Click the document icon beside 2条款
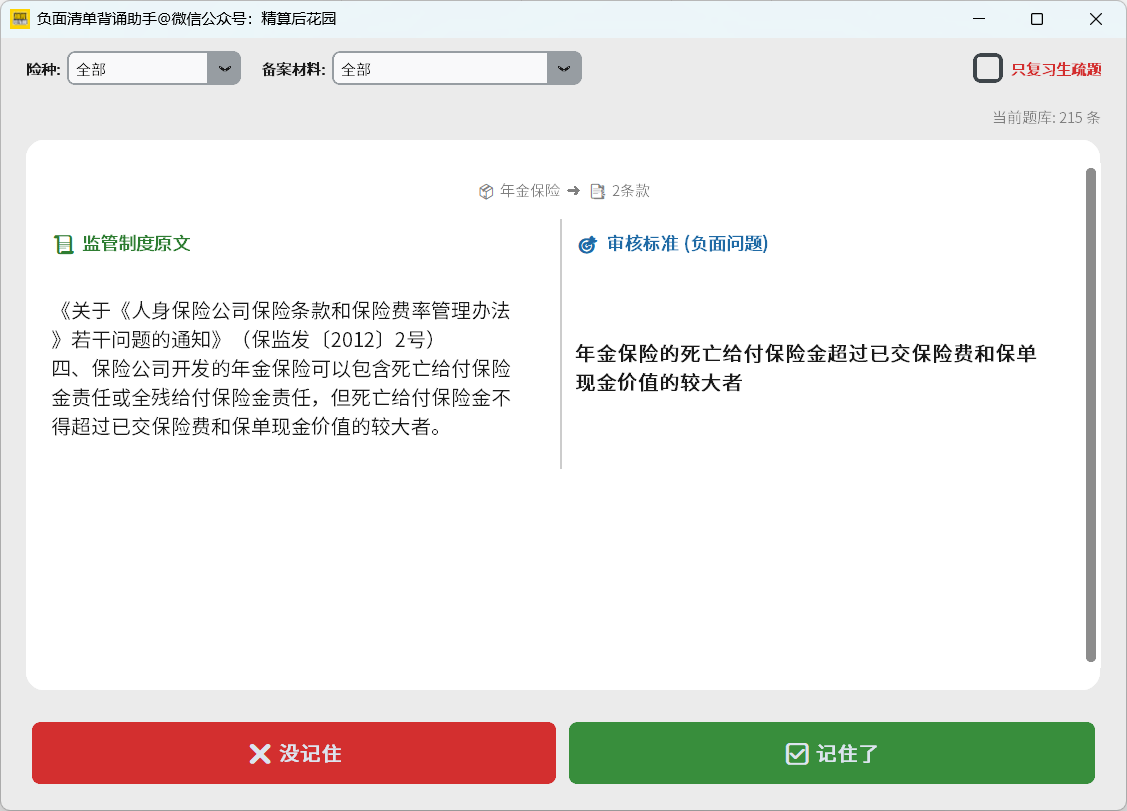The image size is (1127, 811). tap(597, 191)
